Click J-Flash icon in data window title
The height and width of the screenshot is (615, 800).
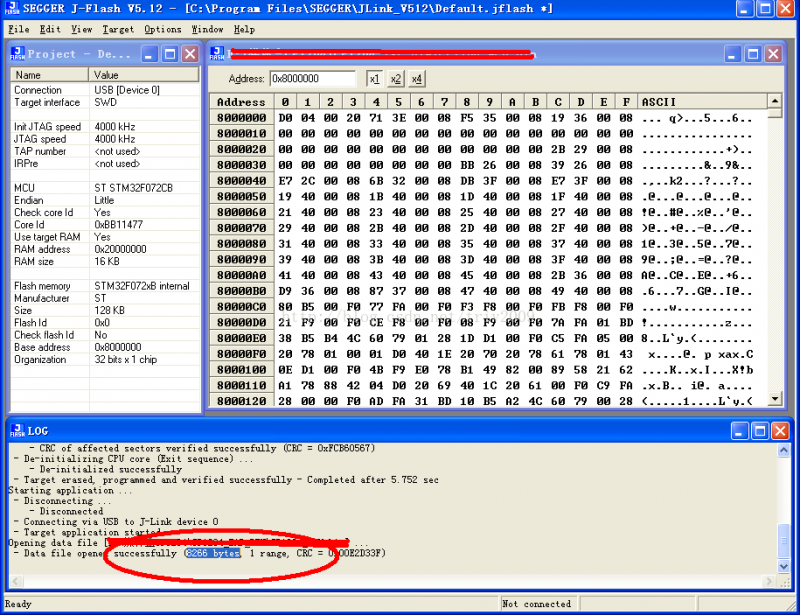[217, 54]
